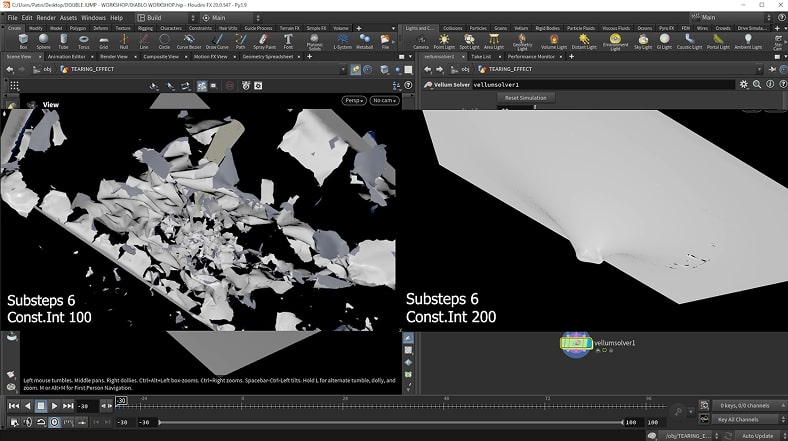Viewport: 788px width, 441px height.
Task: Open the No cam camera dropdown
Action: tap(383, 100)
